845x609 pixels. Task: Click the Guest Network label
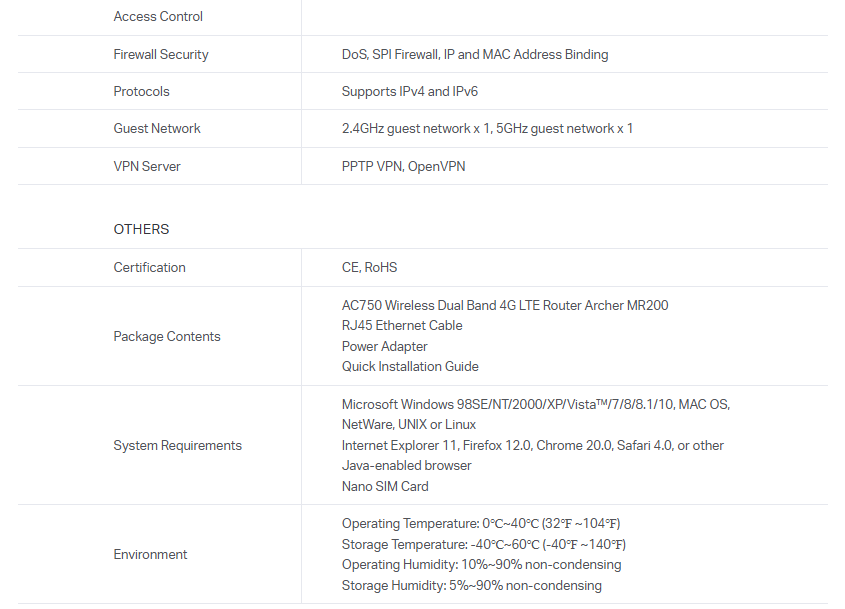157,128
